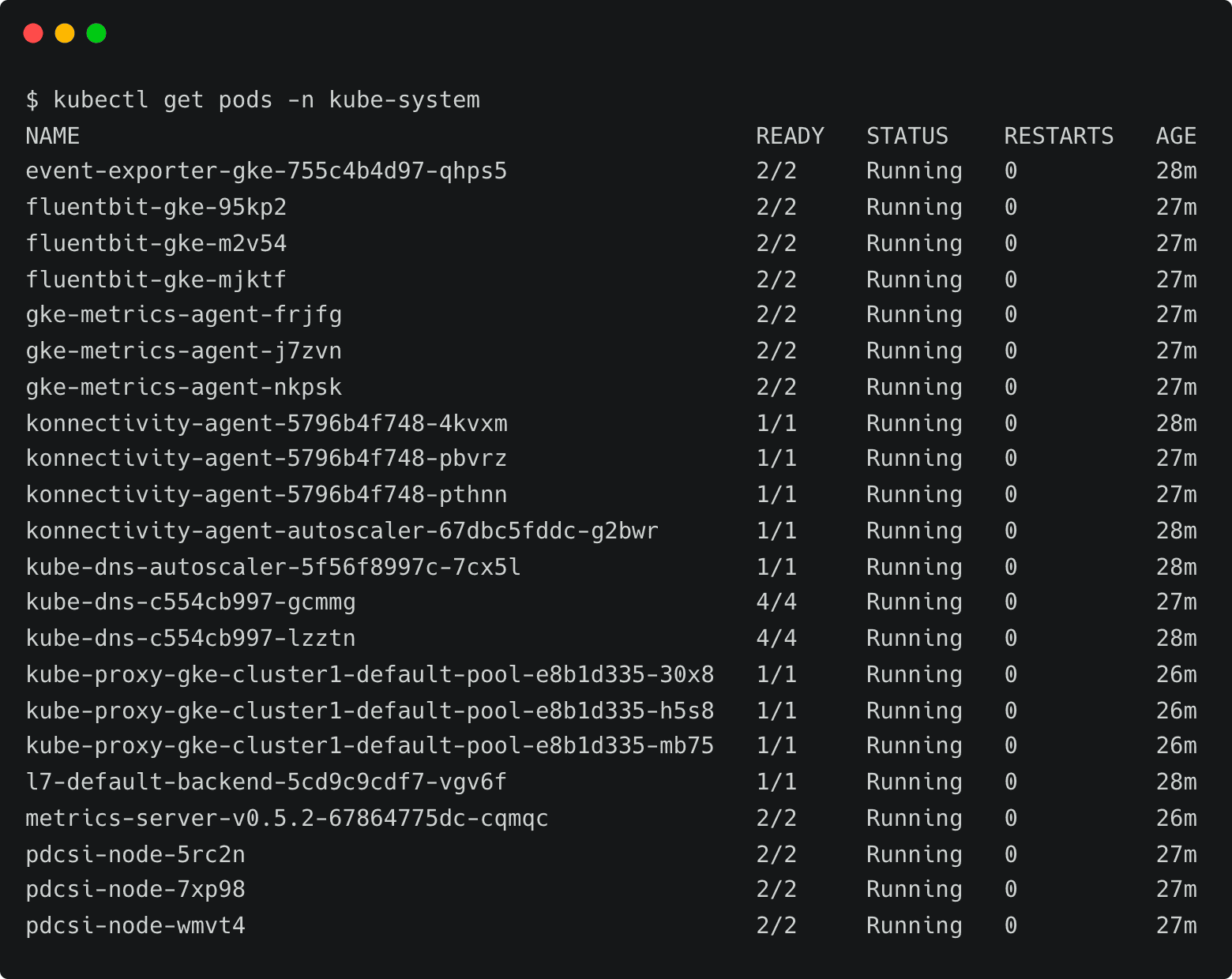
Task: Click the AGE column header
Action: [x=1176, y=137]
